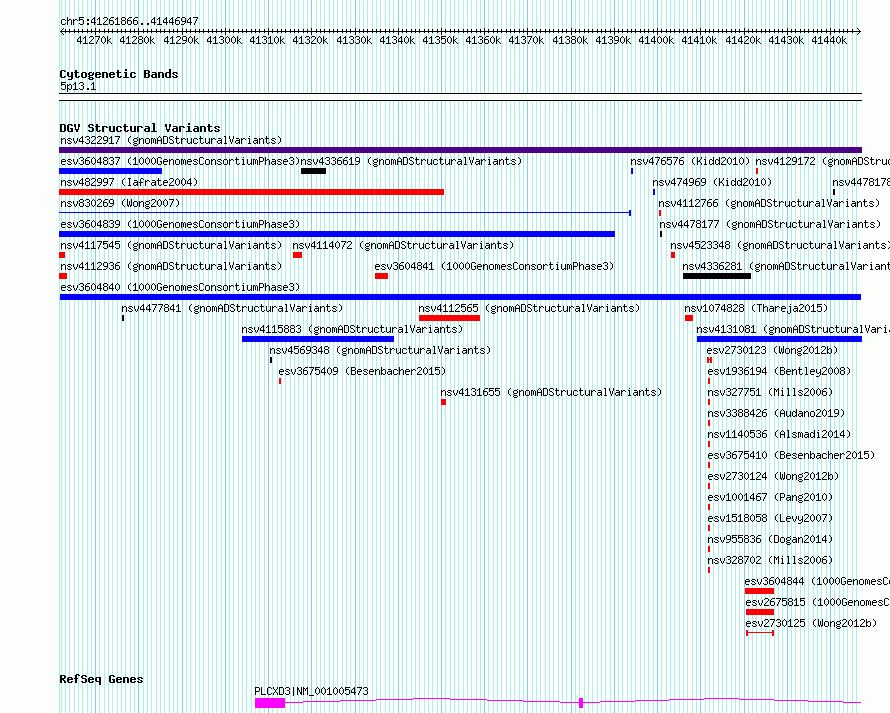
Task: Open nsv4569348 variant label
Action: point(380,350)
